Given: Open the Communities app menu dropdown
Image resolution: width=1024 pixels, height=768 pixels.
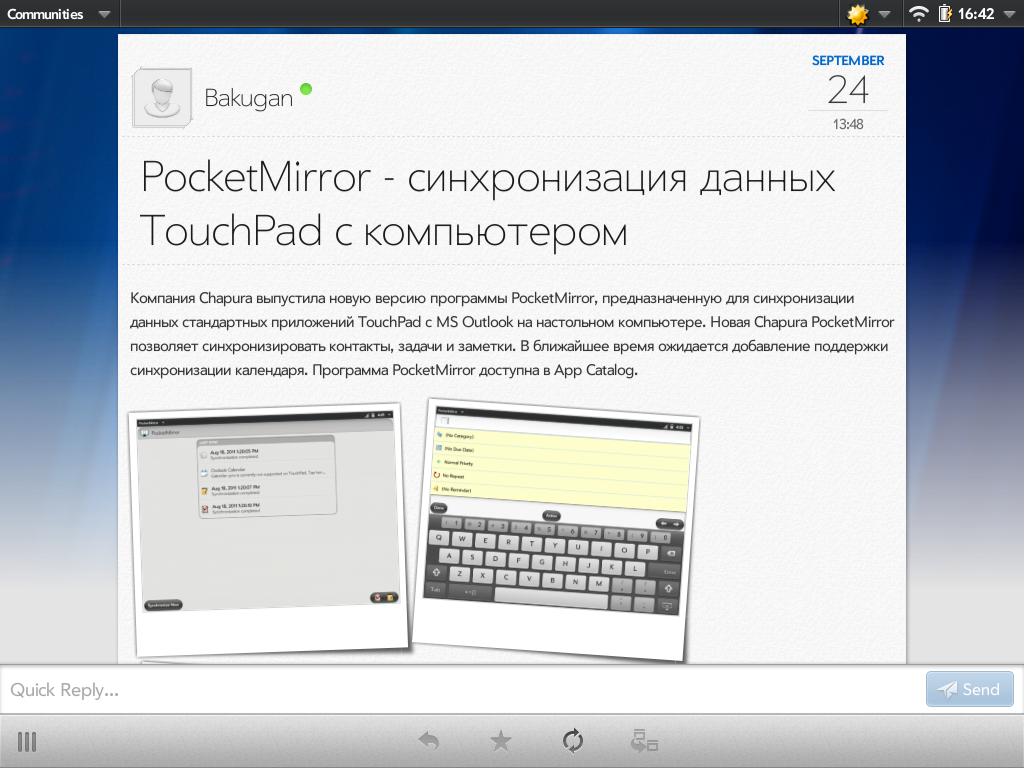Looking at the screenshot, I should [59, 14].
